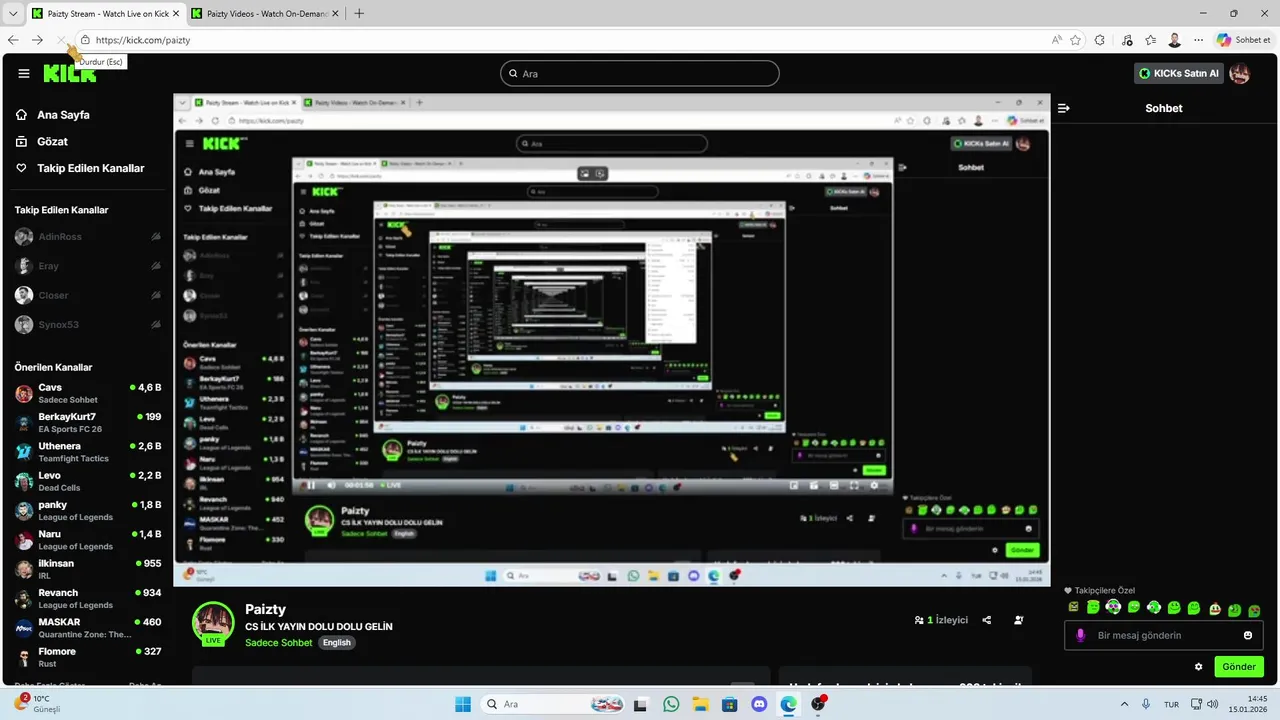Open ilkinsan IRL channel
This screenshot has width=1280, height=720.
click(88, 569)
